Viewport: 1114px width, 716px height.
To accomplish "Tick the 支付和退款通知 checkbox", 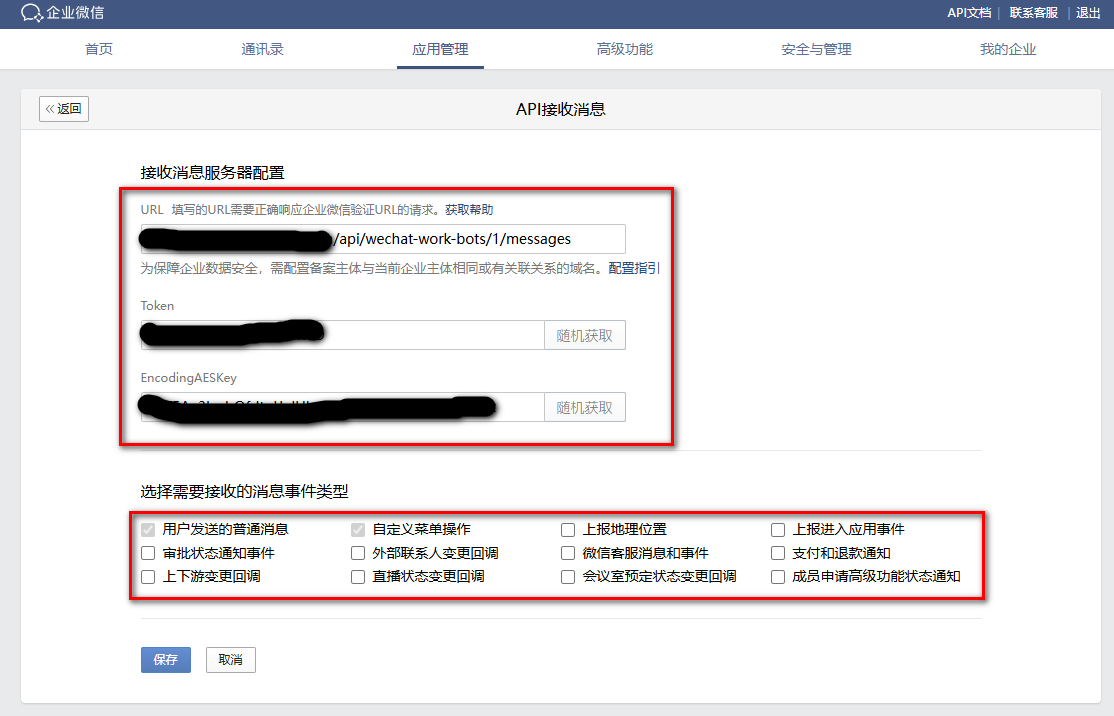I will [778, 553].
